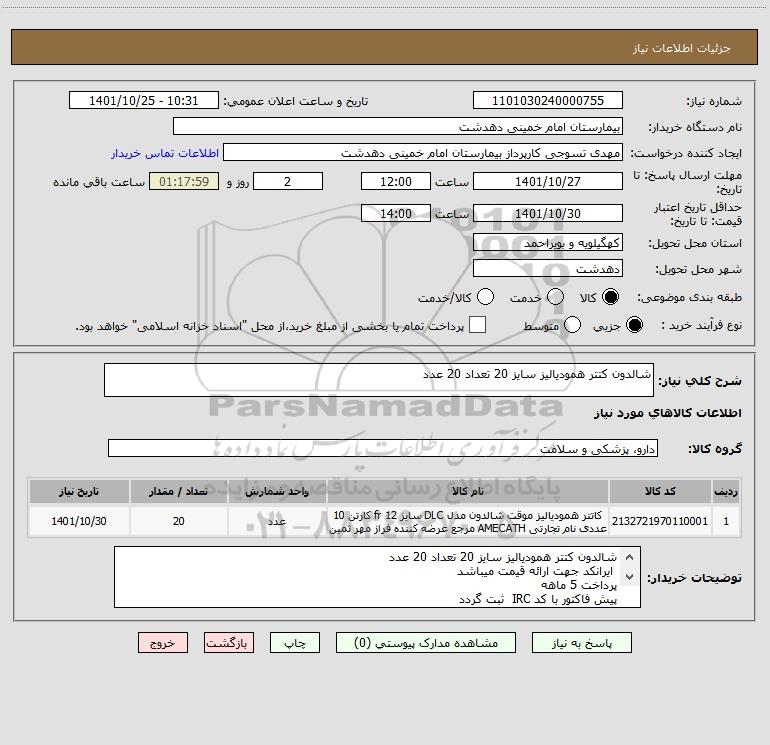Image resolution: width=770 pixels, height=745 pixels.
Task: Click the need date cell 1401/10/30 in table
Action: tap(79, 521)
